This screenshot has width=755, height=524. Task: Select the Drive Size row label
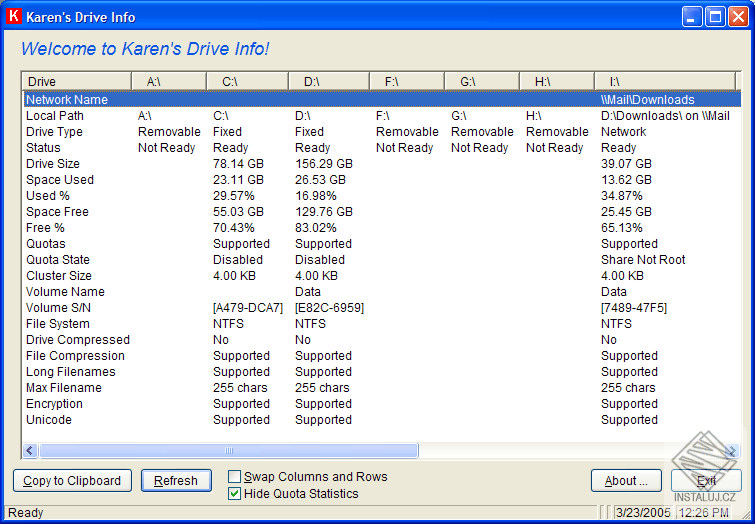[53, 163]
